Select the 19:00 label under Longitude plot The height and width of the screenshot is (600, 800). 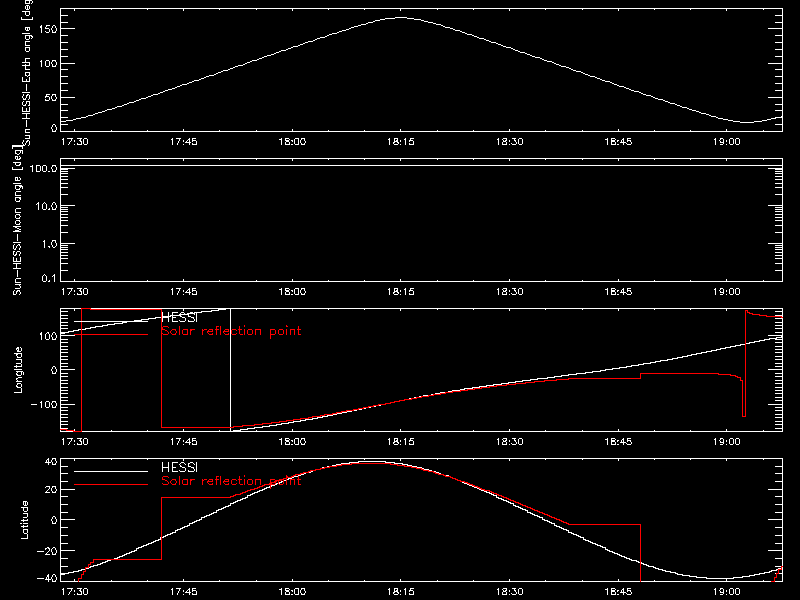click(727, 441)
